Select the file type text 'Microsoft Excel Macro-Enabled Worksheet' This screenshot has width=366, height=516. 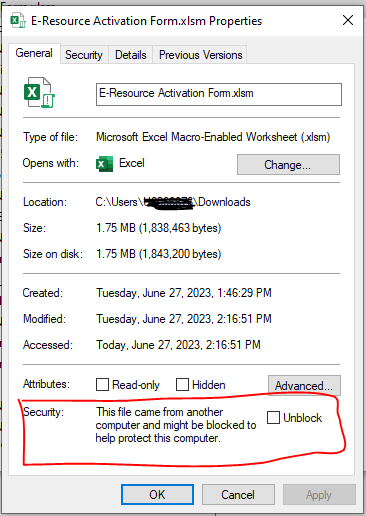[x=197, y=137]
